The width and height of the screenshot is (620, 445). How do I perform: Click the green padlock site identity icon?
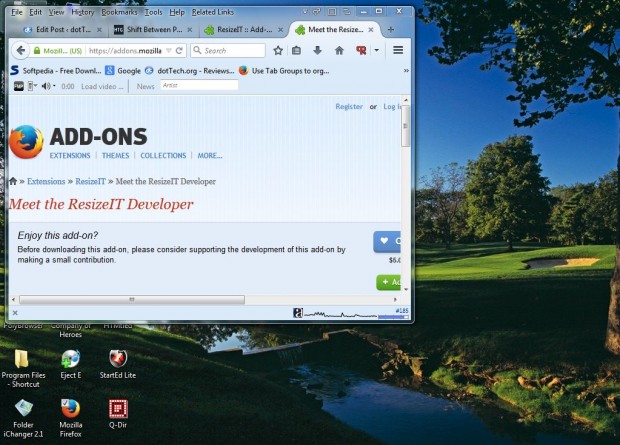pyautogui.click(x=37, y=51)
